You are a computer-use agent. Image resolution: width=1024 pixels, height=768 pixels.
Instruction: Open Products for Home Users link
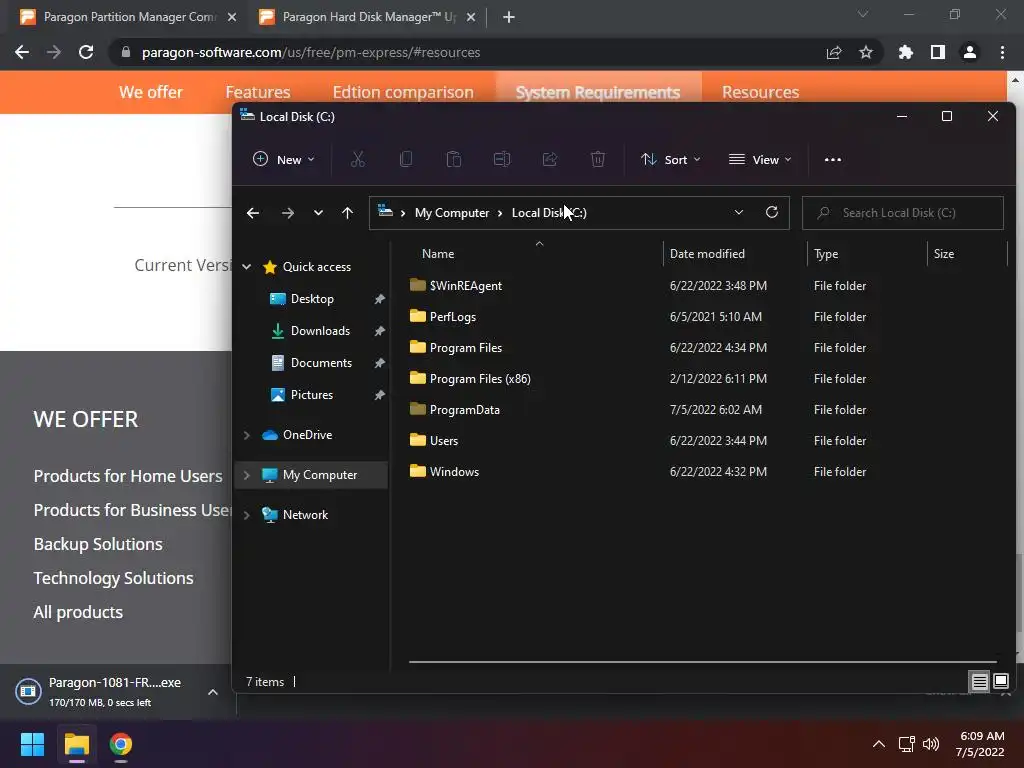(x=128, y=476)
